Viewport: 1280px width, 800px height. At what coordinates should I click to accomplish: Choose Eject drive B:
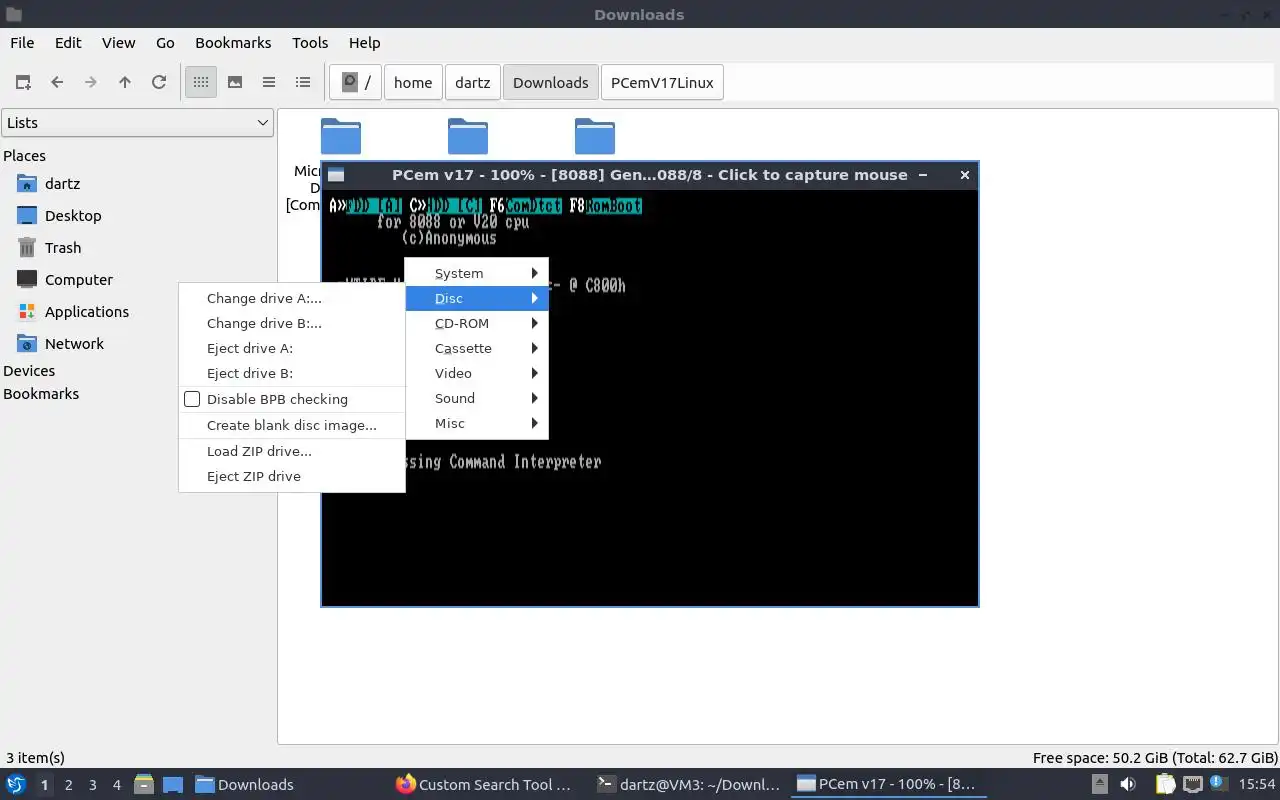click(x=292, y=373)
